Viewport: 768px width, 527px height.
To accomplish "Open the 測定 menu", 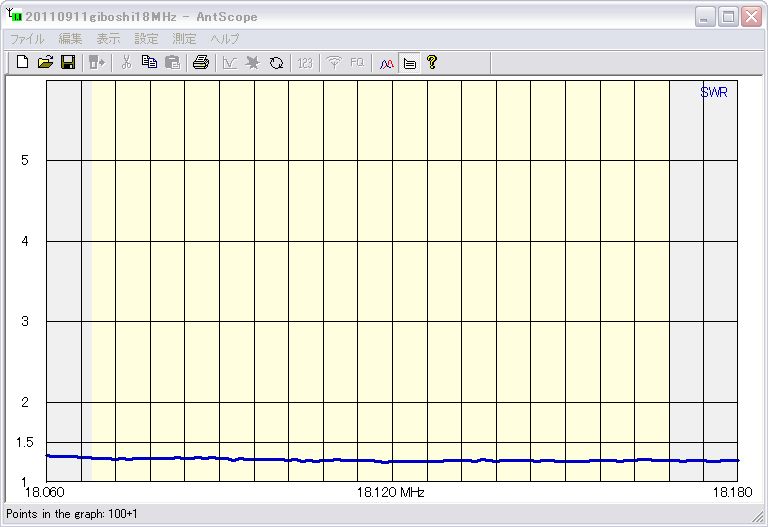I will [x=184, y=38].
